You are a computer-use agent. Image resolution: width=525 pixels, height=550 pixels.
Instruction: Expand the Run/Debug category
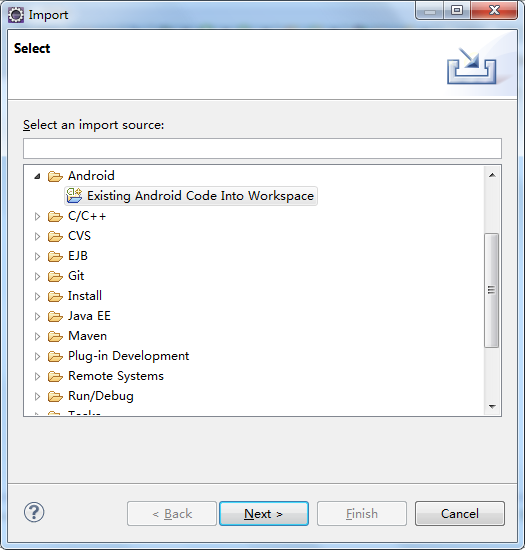tap(37, 396)
